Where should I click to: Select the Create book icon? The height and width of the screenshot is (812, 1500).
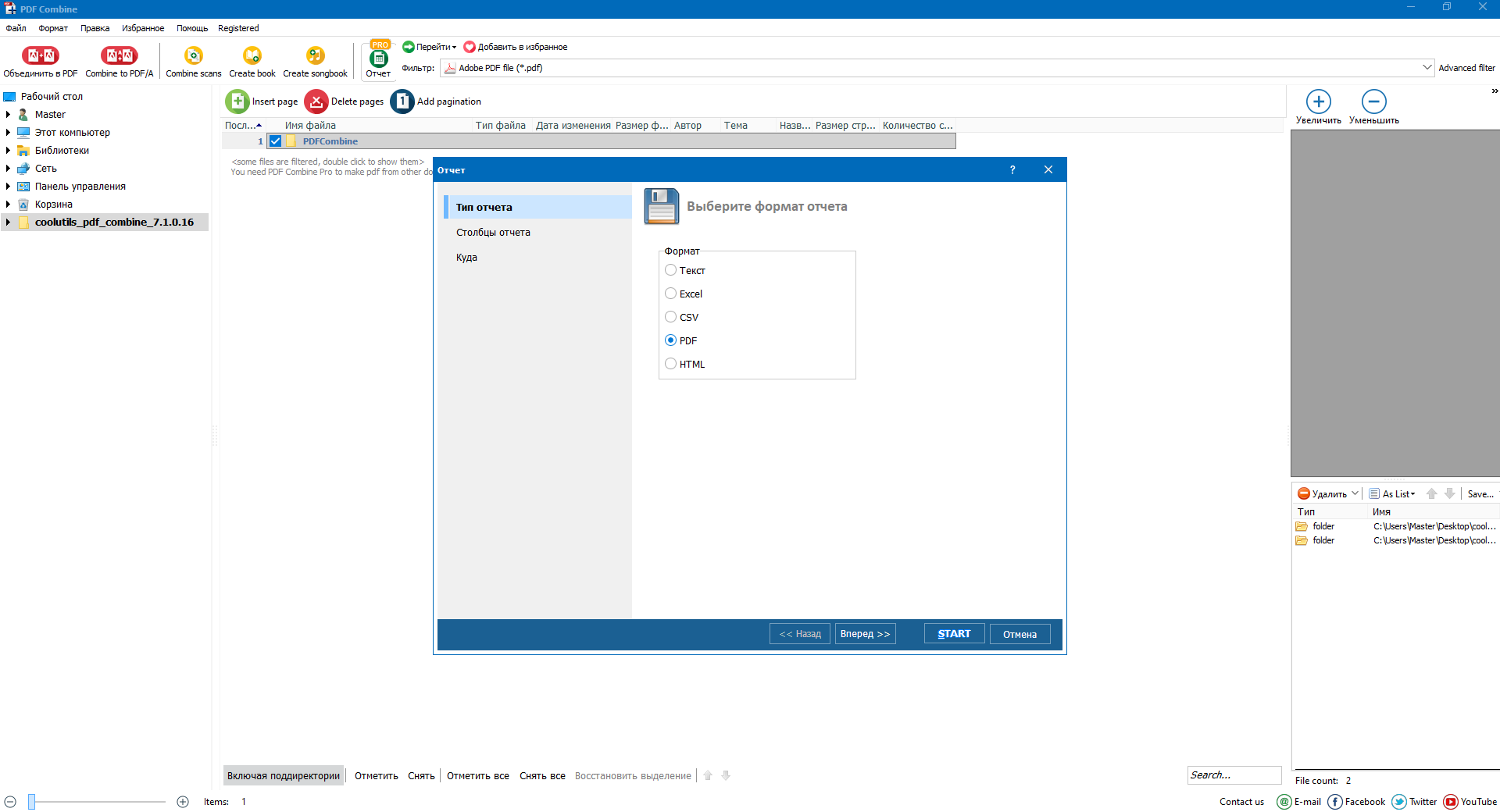(x=252, y=55)
